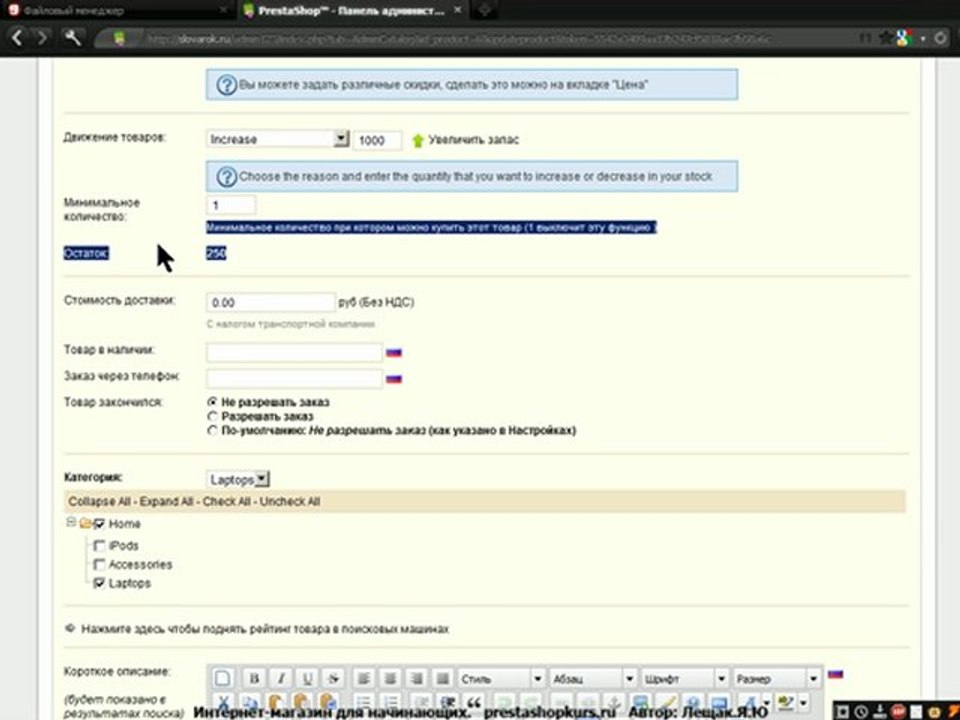Bookmark the page with the star icon
This screenshot has height=720, width=960.
(885, 39)
